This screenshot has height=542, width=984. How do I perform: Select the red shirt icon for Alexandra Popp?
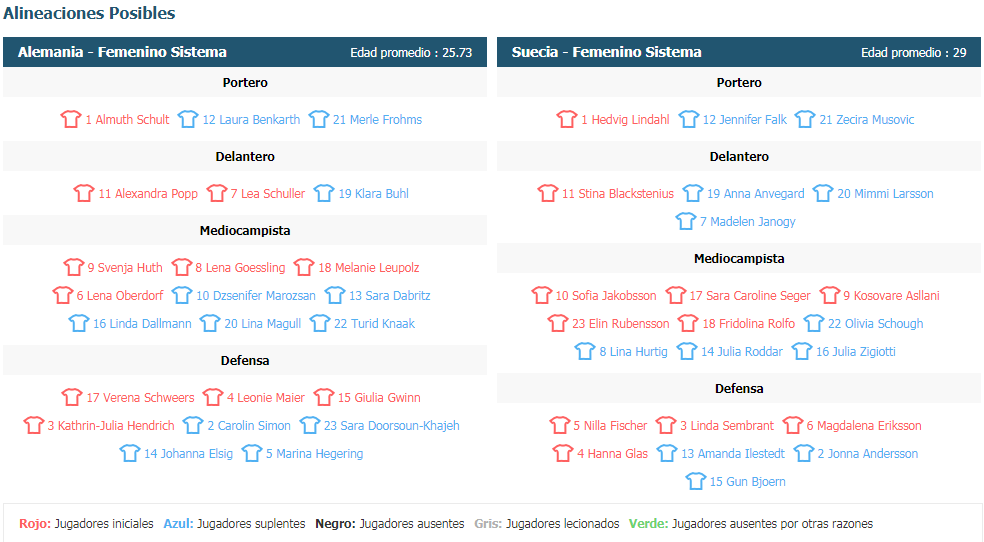point(83,193)
